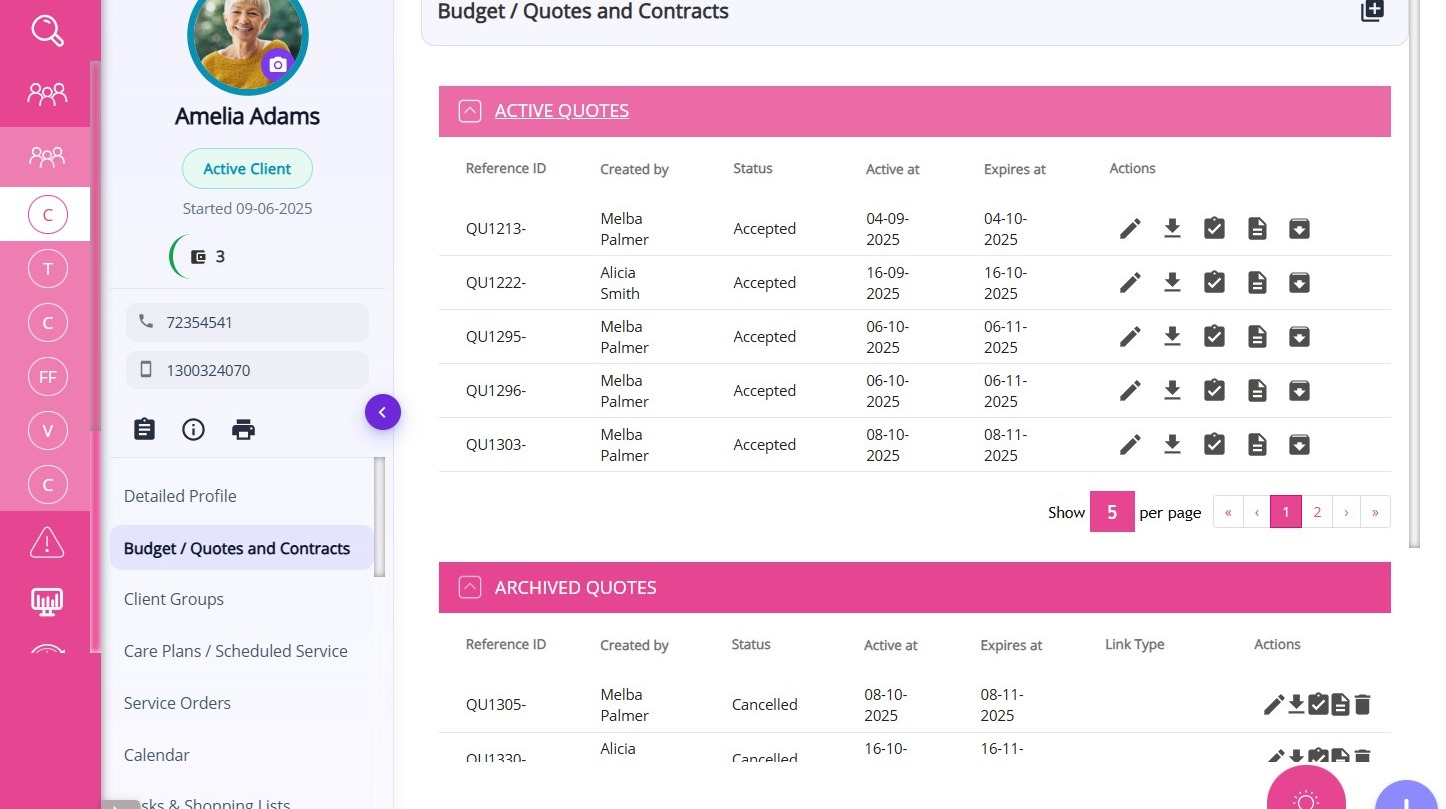Go to page 2 of active quotes

(1317, 512)
